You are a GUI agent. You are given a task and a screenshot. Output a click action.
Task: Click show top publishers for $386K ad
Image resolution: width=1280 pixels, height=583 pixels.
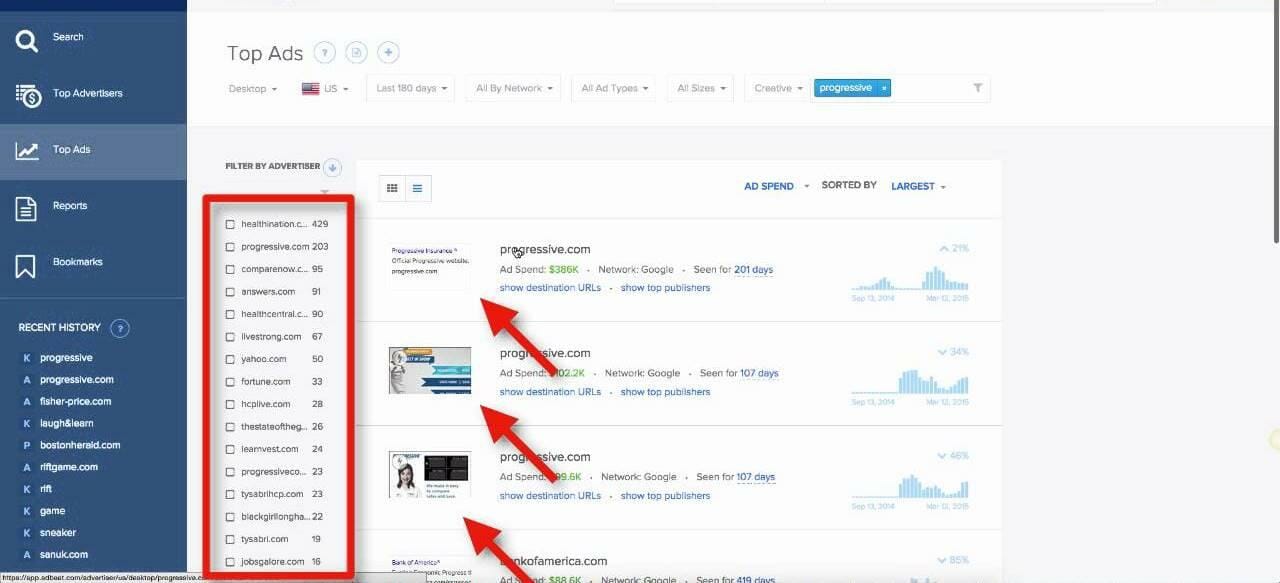click(x=665, y=288)
